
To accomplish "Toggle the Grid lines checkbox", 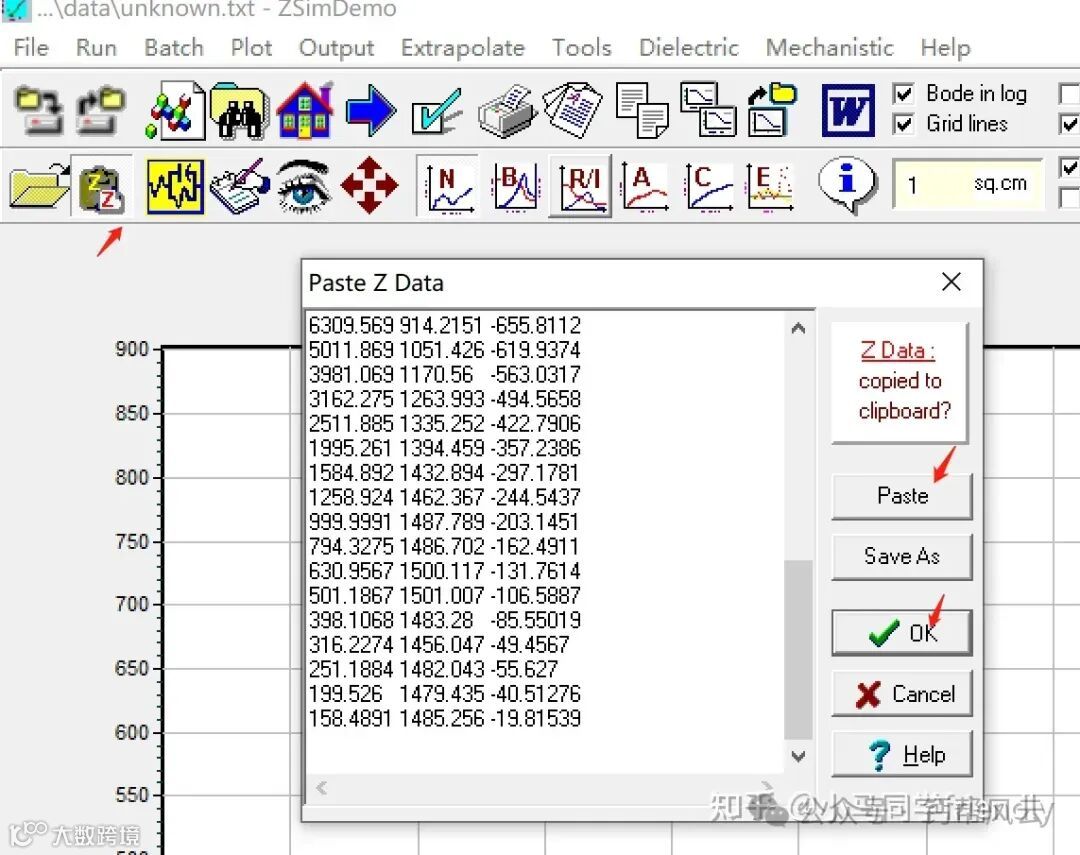I will pos(903,125).
